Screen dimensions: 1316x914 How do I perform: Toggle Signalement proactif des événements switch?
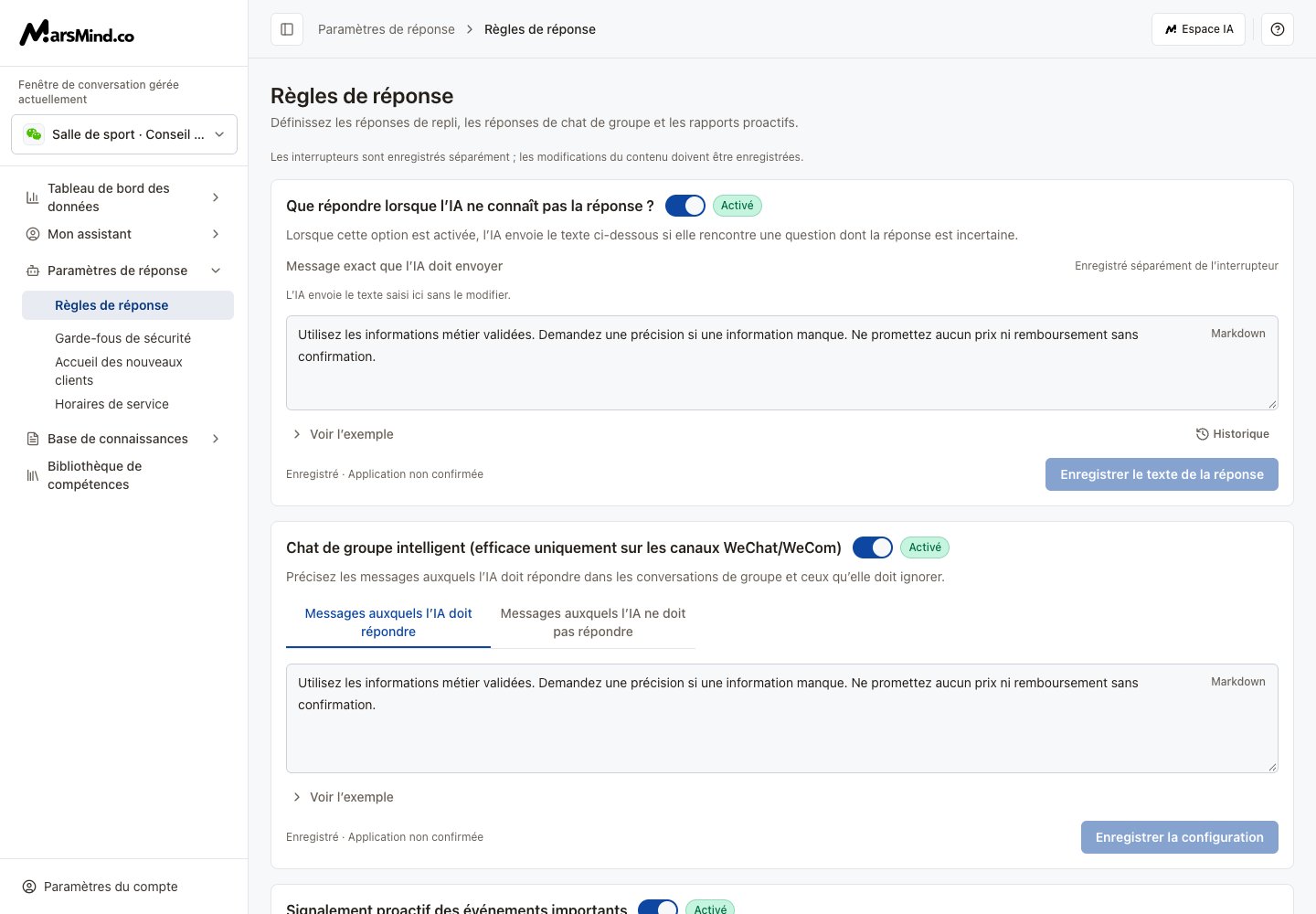[x=658, y=908]
